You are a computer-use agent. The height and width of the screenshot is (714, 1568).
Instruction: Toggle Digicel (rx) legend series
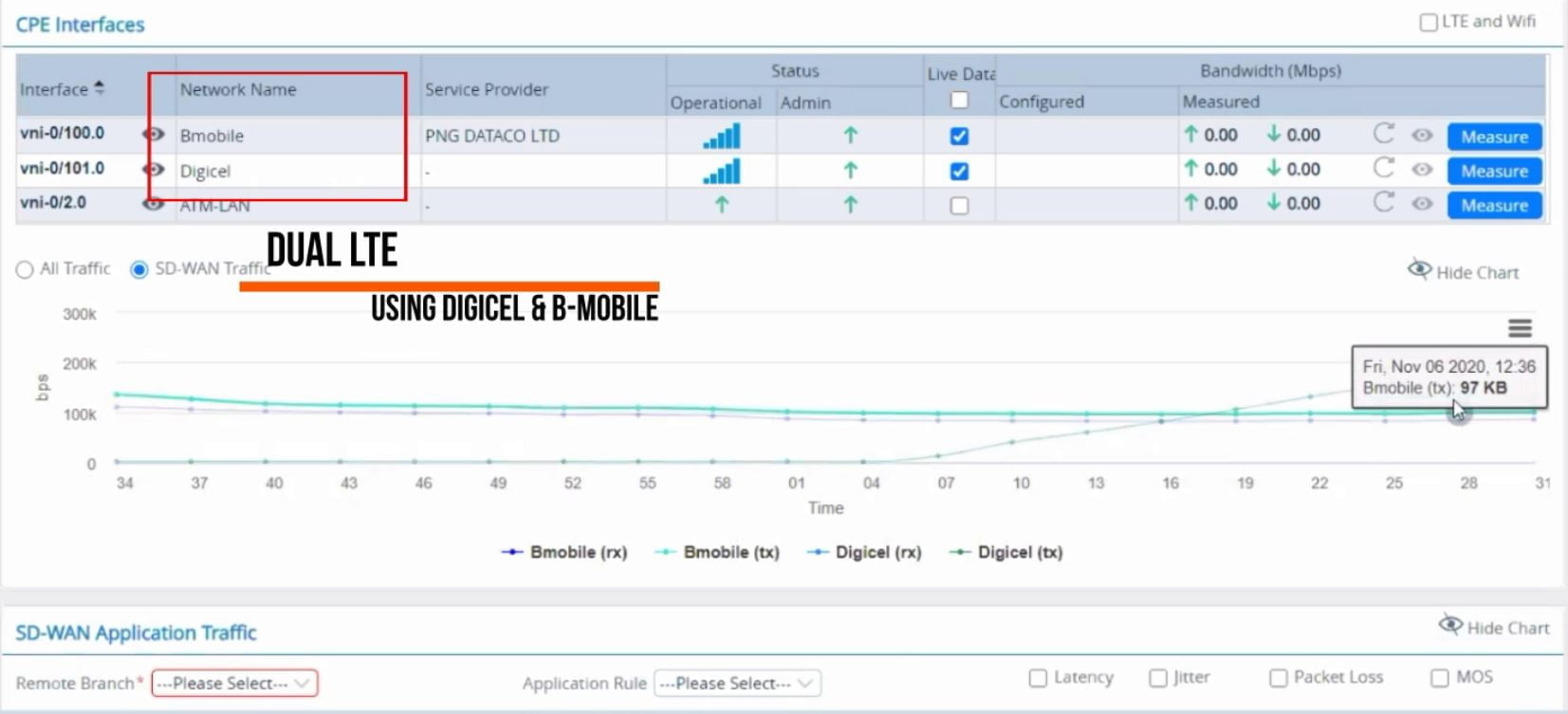point(864,552)
